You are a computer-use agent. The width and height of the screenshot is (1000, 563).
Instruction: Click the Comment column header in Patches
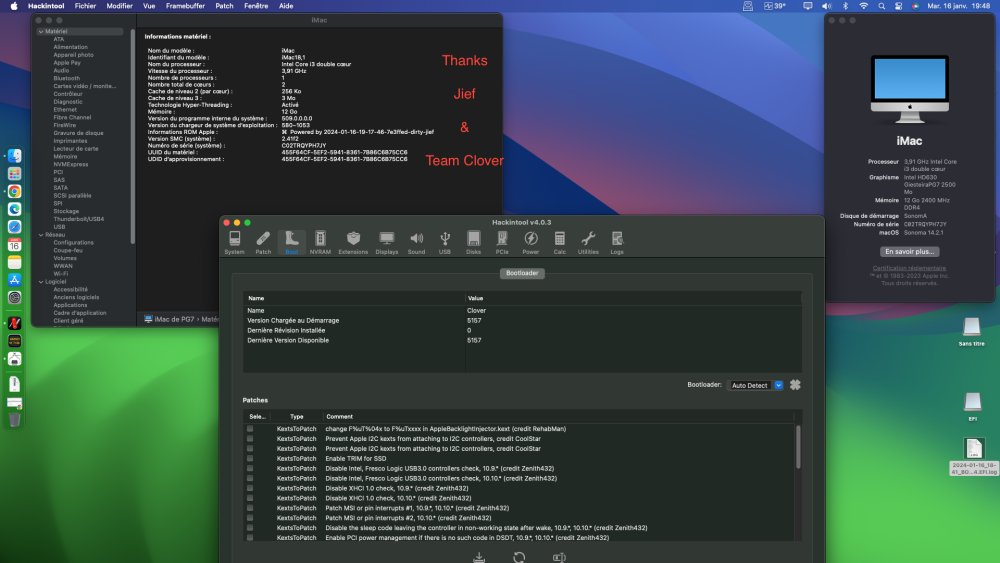(339, 416)
